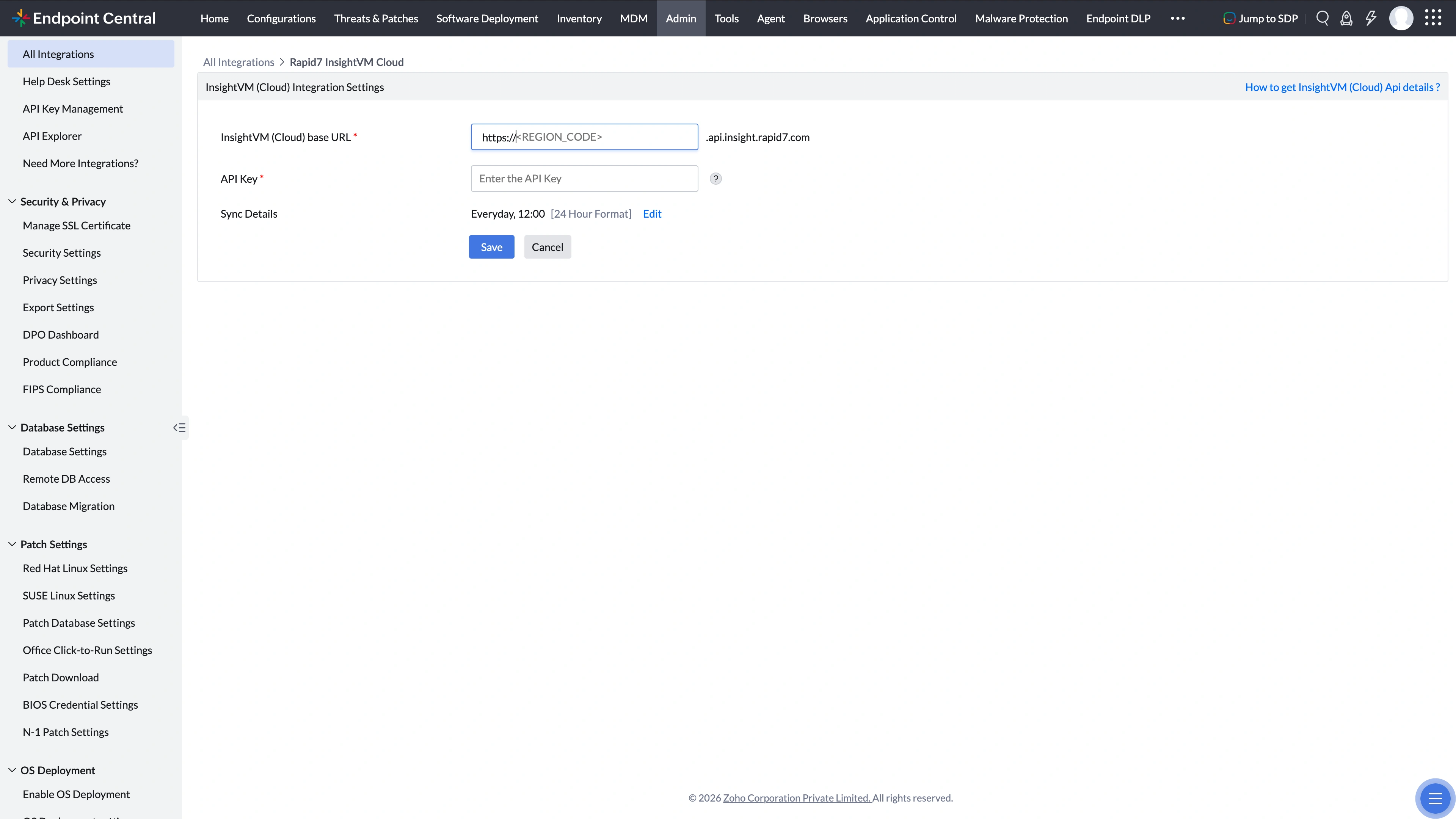Open Patch Database Settings

coord(78,623)
